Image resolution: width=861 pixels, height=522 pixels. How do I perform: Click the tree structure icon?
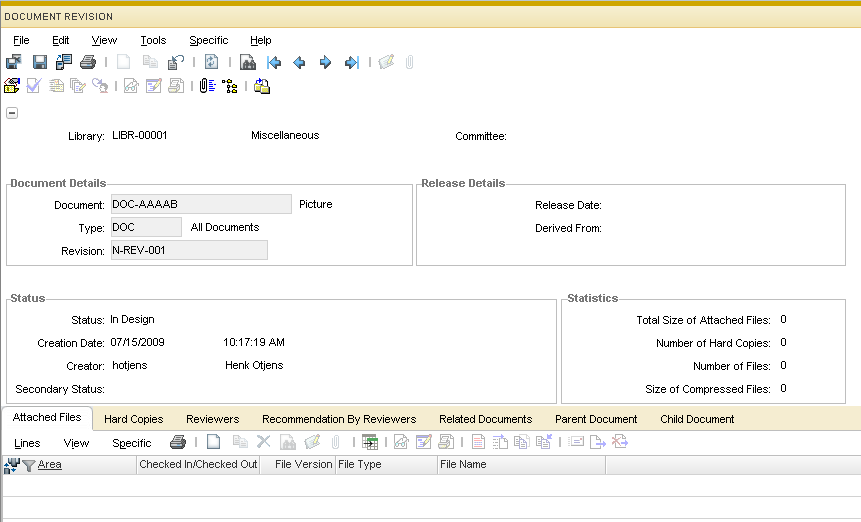tap(230, 86)
